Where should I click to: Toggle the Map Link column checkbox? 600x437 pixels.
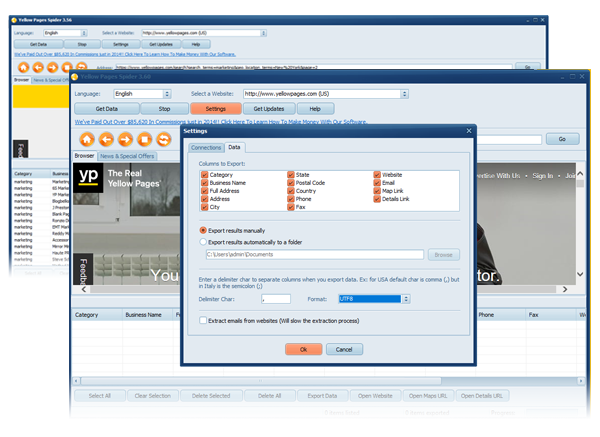(377, 191)
